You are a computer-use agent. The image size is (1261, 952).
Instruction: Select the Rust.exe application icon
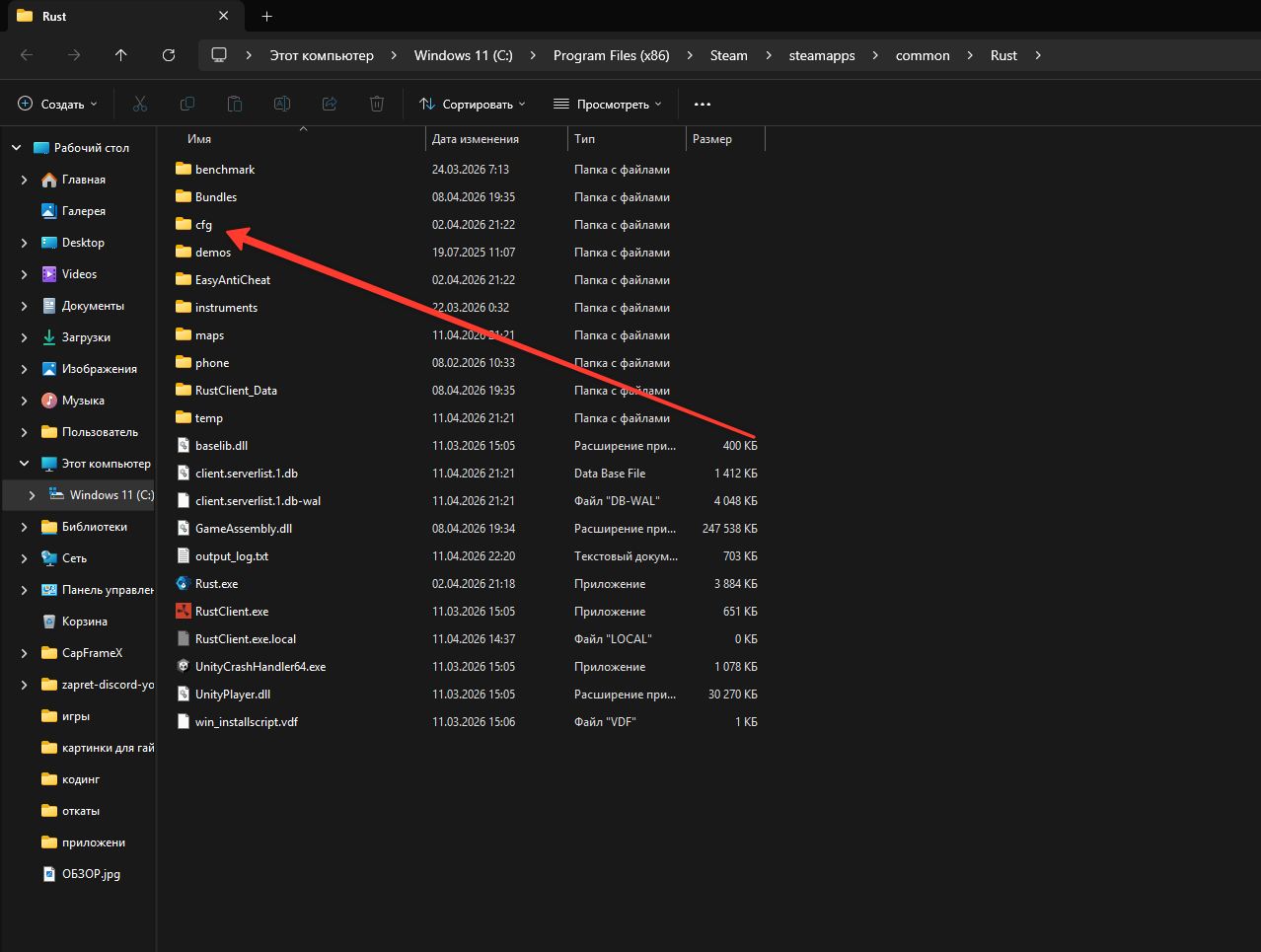[183, 584]
